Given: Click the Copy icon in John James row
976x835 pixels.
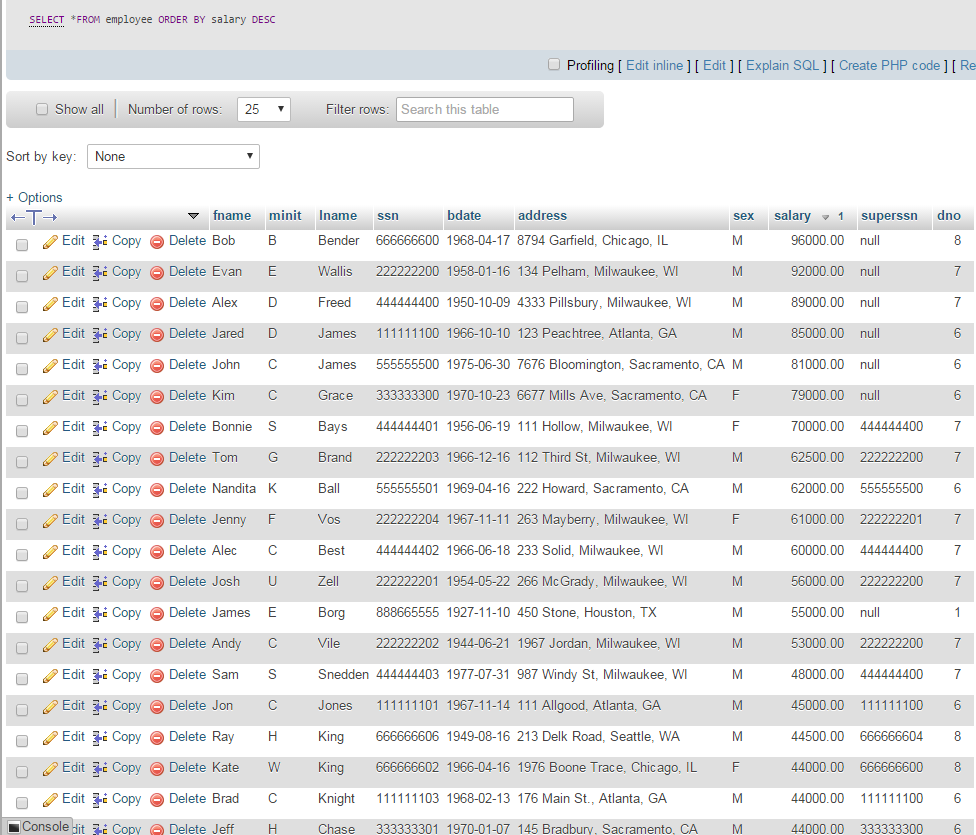Looking at the screenshot, I should pos(100,366).
